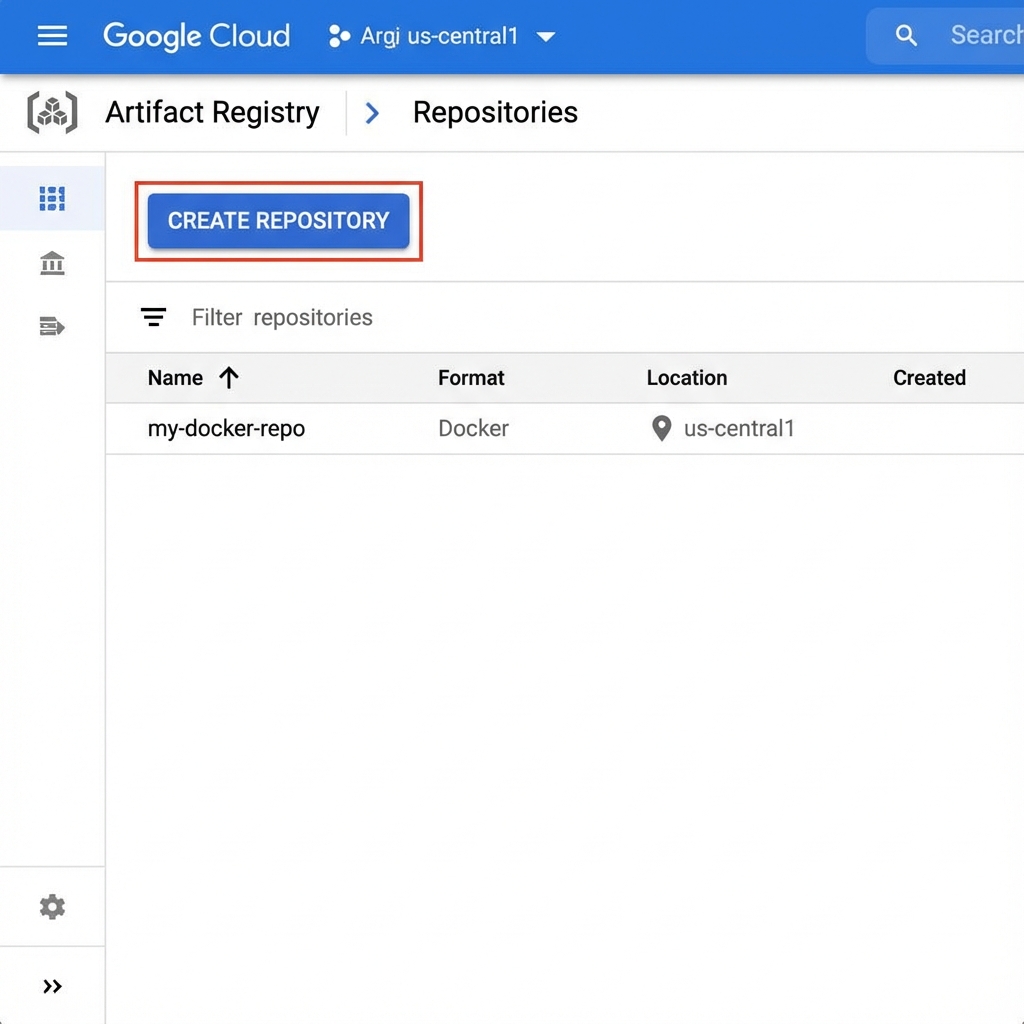The height and width of the screenshot is (1024, 1024).
Task: Expand the sidebar with double chevron
Action: click(x=52, y=987)
